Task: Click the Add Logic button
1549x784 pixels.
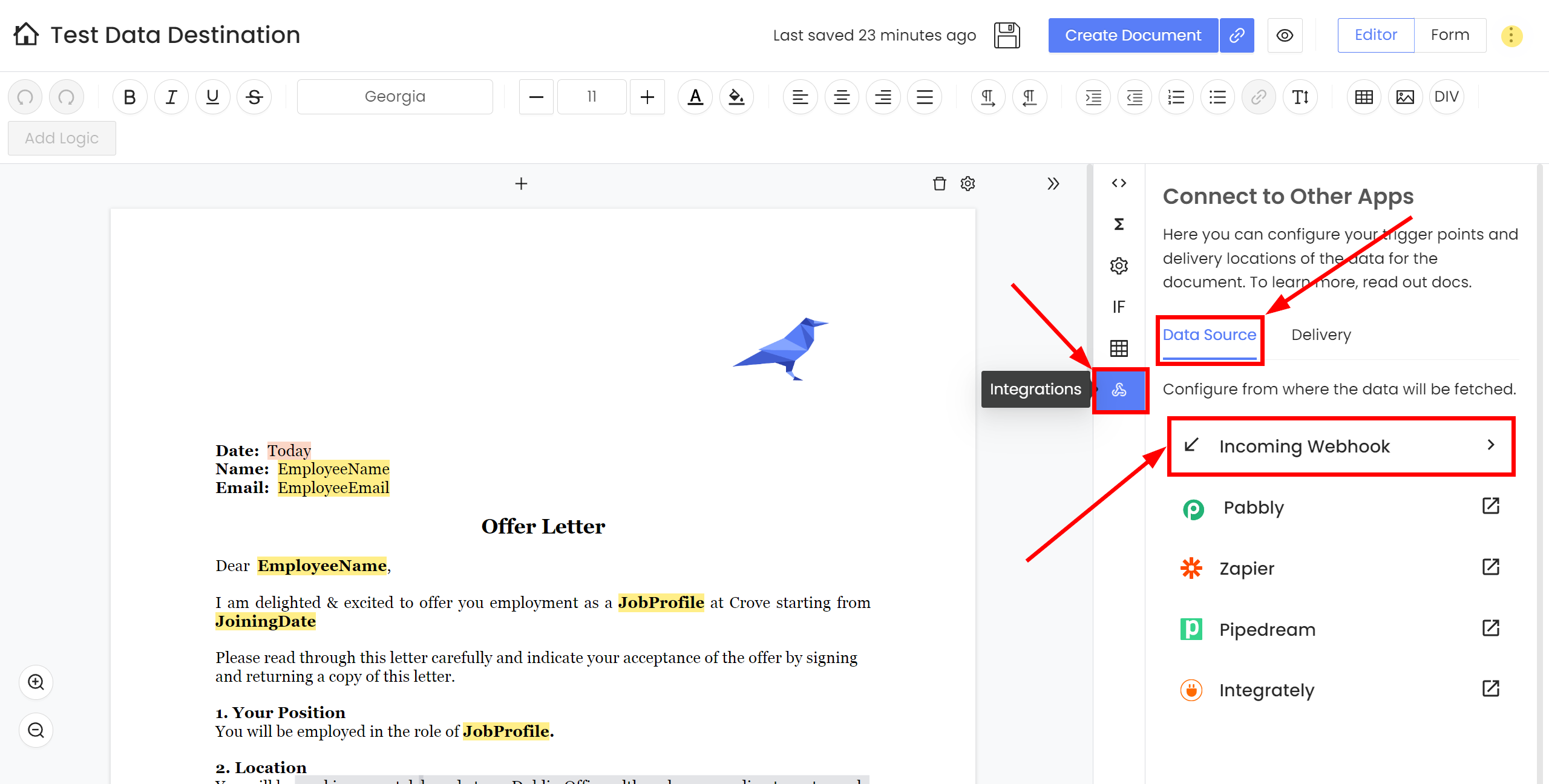Action: (61, 137)
